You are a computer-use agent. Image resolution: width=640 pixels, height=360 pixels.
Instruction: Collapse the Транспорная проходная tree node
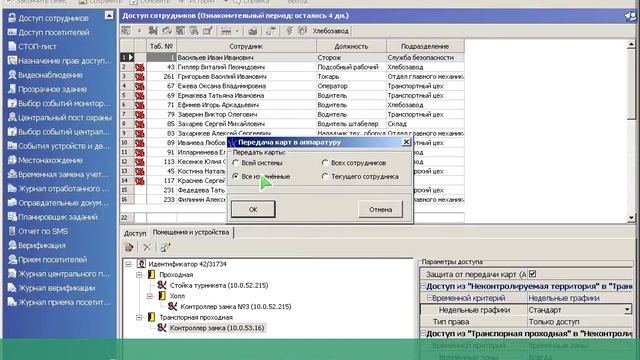point(139,317)
